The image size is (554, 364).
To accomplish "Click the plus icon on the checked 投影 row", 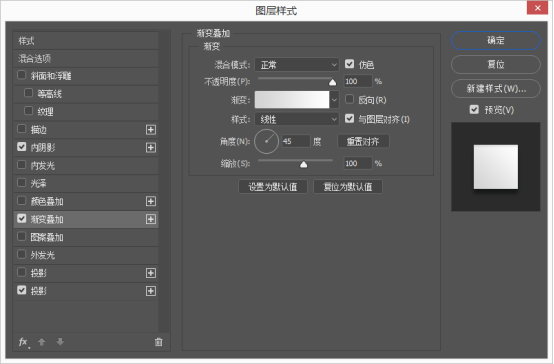I will tap(151, 291).
